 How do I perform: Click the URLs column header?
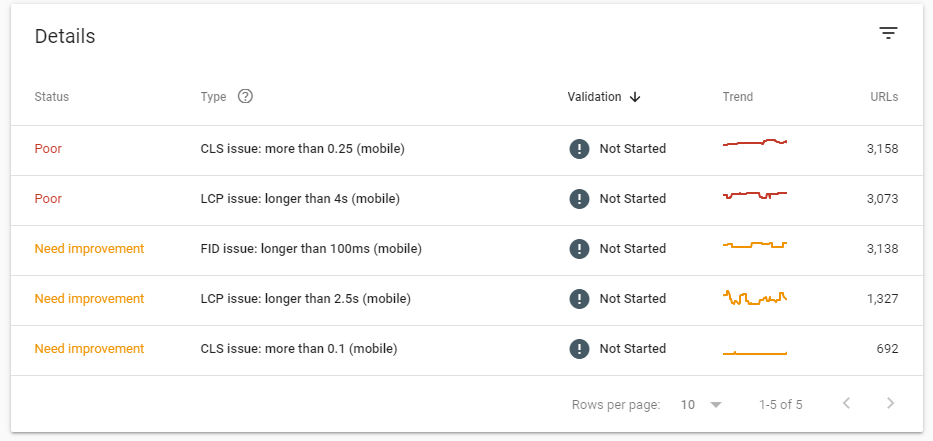click(x=884, y=97)
